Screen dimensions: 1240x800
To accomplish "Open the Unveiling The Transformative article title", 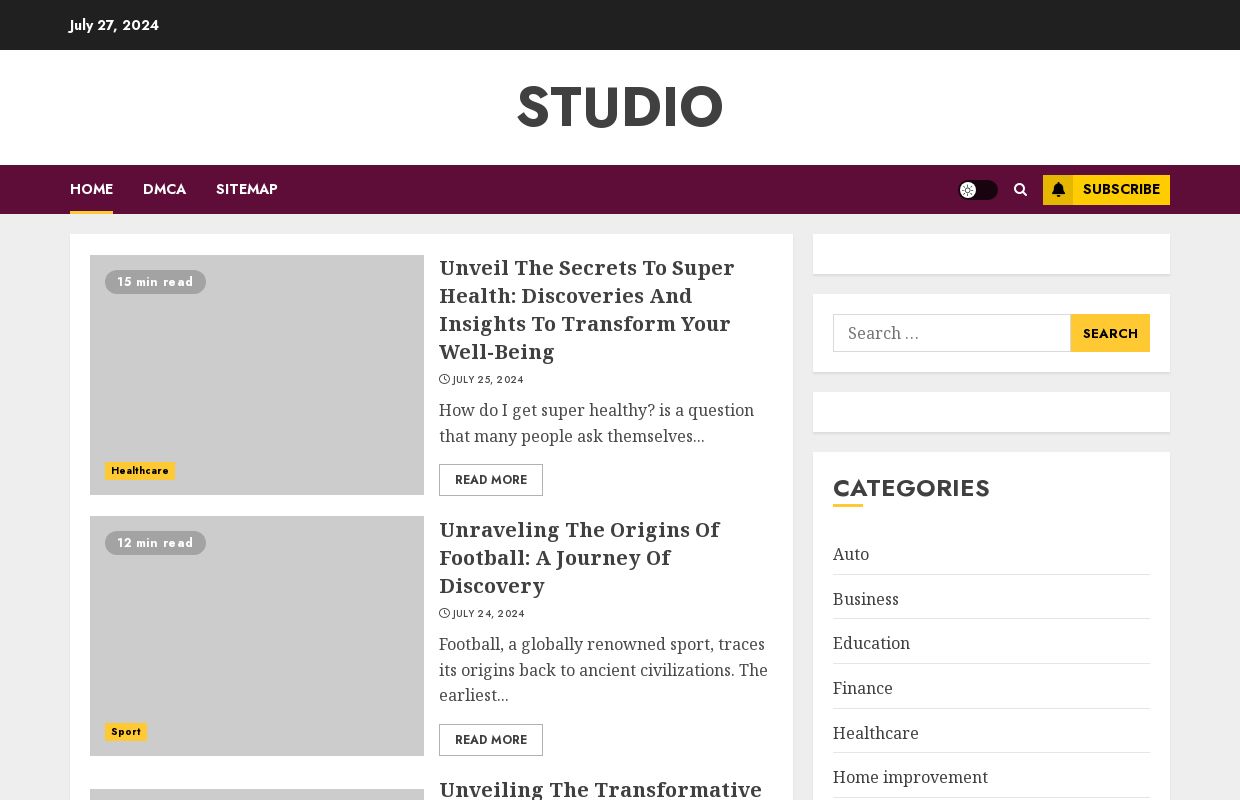I will (601, 789).
